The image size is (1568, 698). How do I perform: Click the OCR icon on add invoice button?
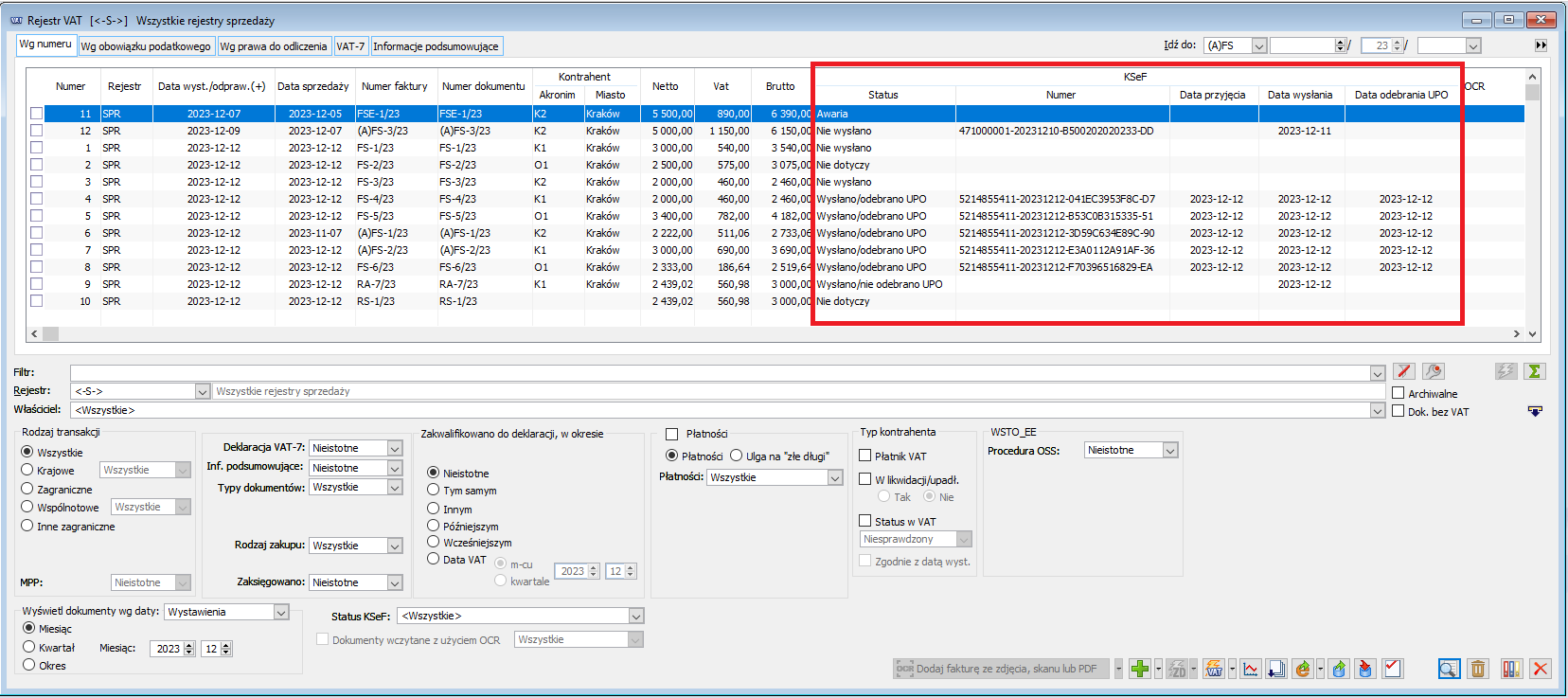coord(905,669)
